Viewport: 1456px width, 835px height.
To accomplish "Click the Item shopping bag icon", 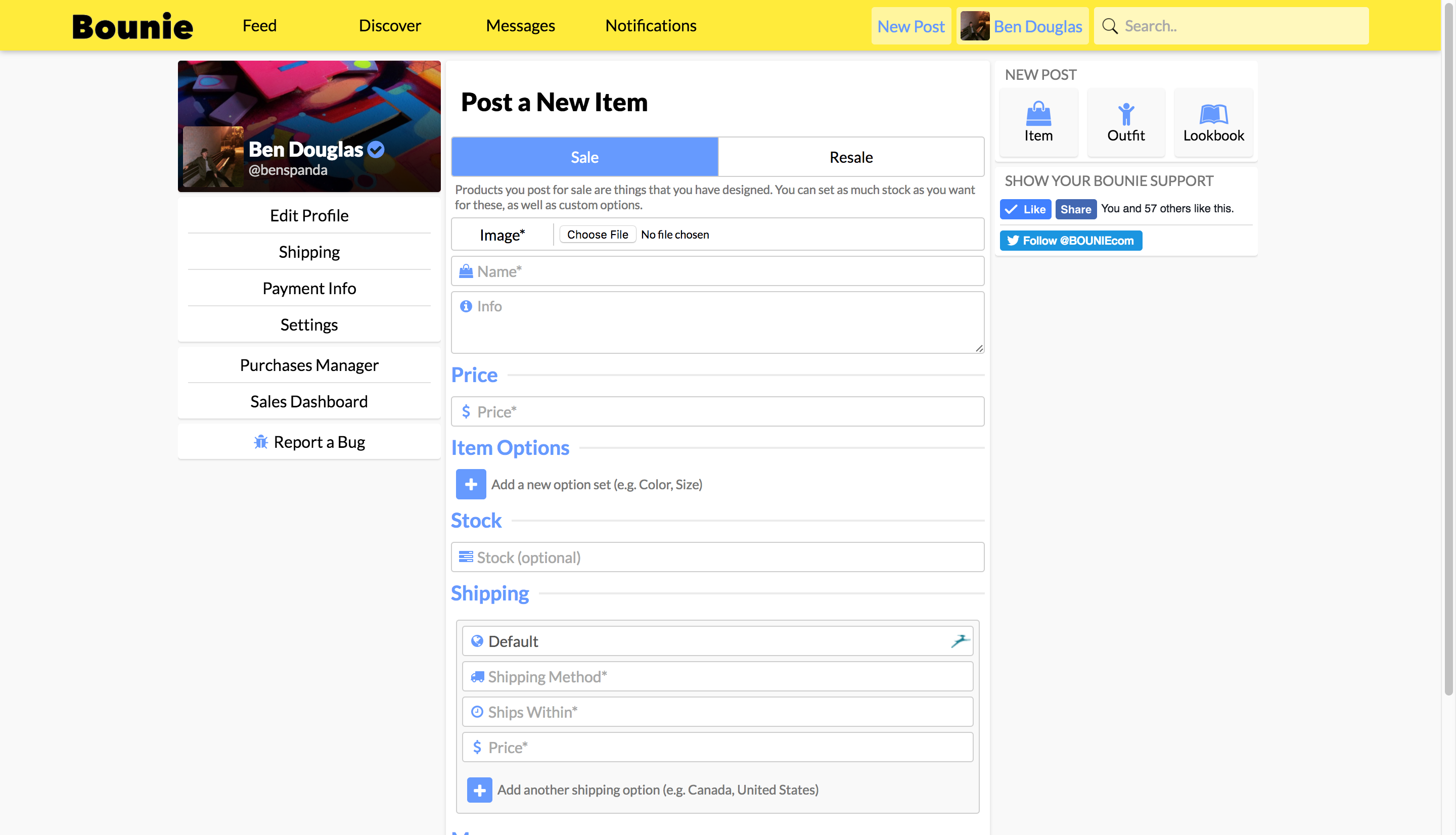I will point(1038,114).
